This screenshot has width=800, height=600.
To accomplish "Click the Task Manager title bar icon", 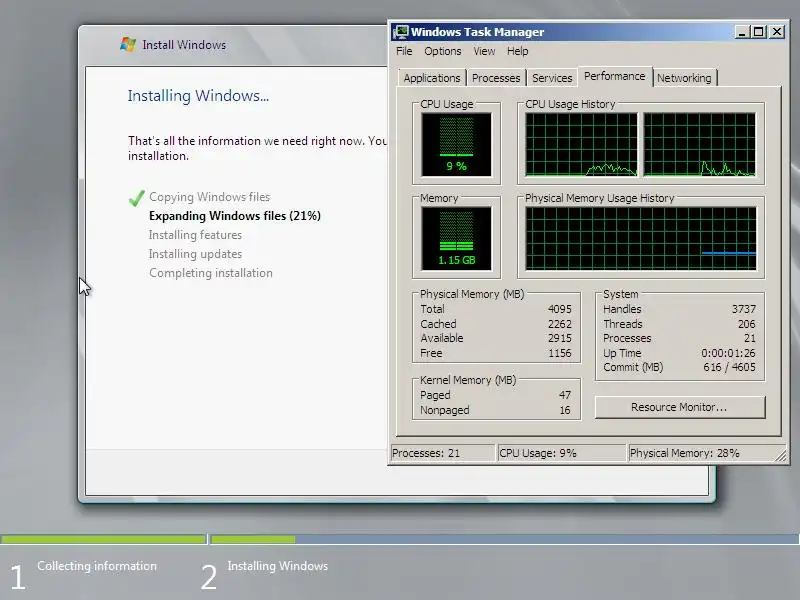I will 401,32.
